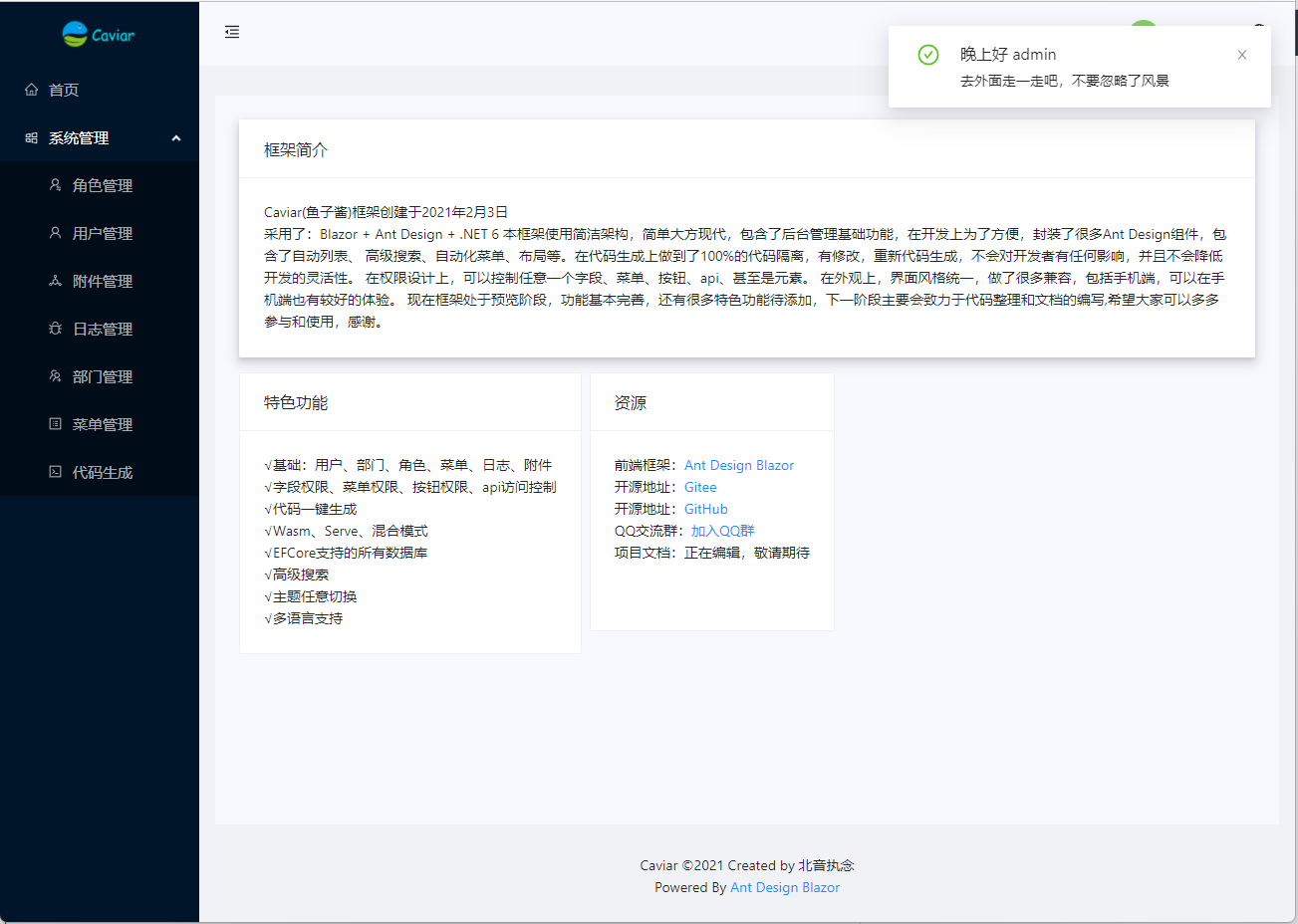This screenshot has height=924, width=1298.
Task: Open the 首页 home menu item
Action: (100, 90)
